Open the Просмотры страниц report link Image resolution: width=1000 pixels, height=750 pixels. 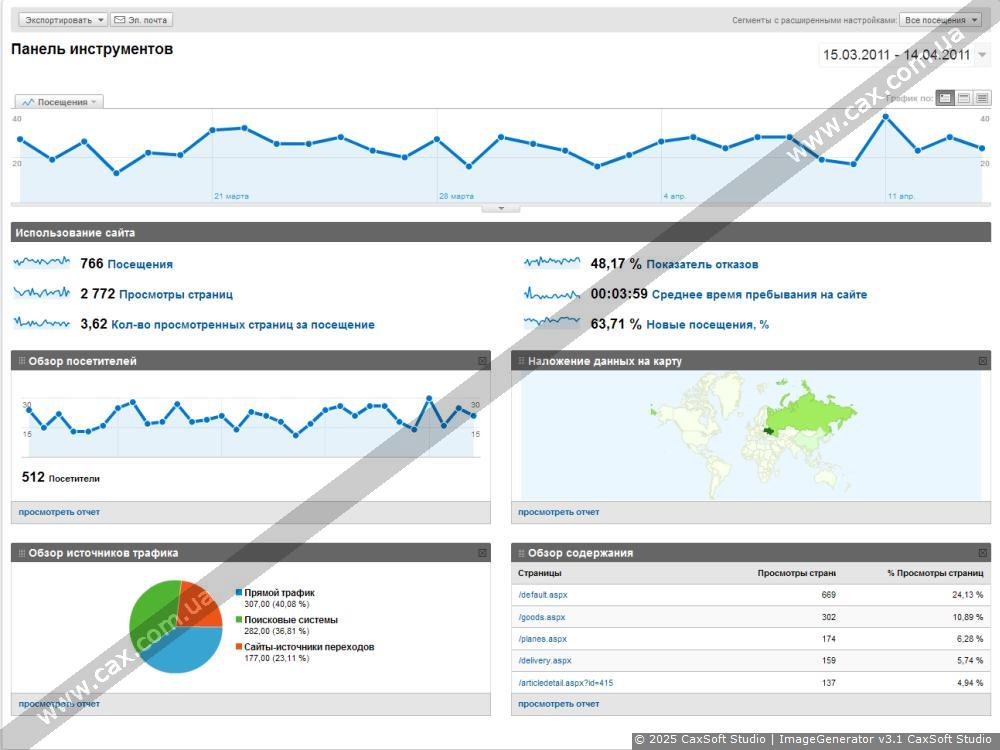tap(175, 295)
